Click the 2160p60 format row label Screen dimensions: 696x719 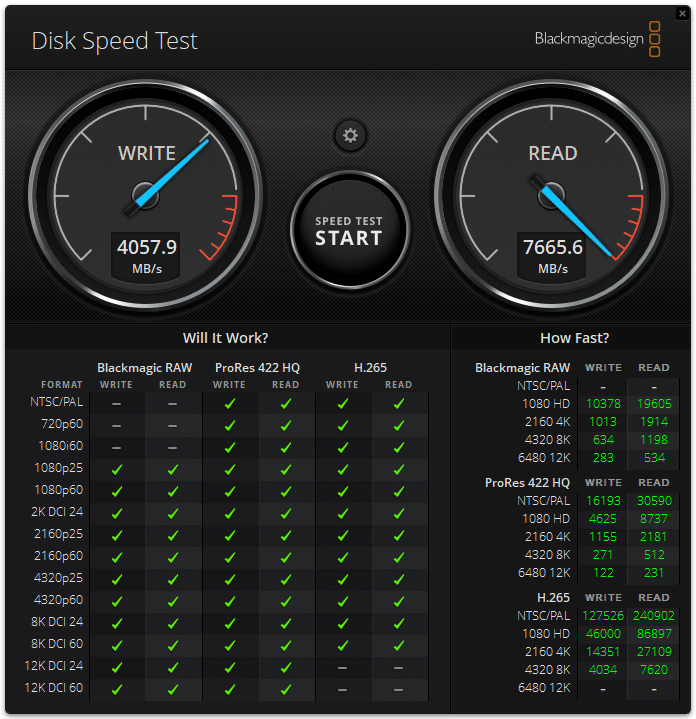pos(59,556)
